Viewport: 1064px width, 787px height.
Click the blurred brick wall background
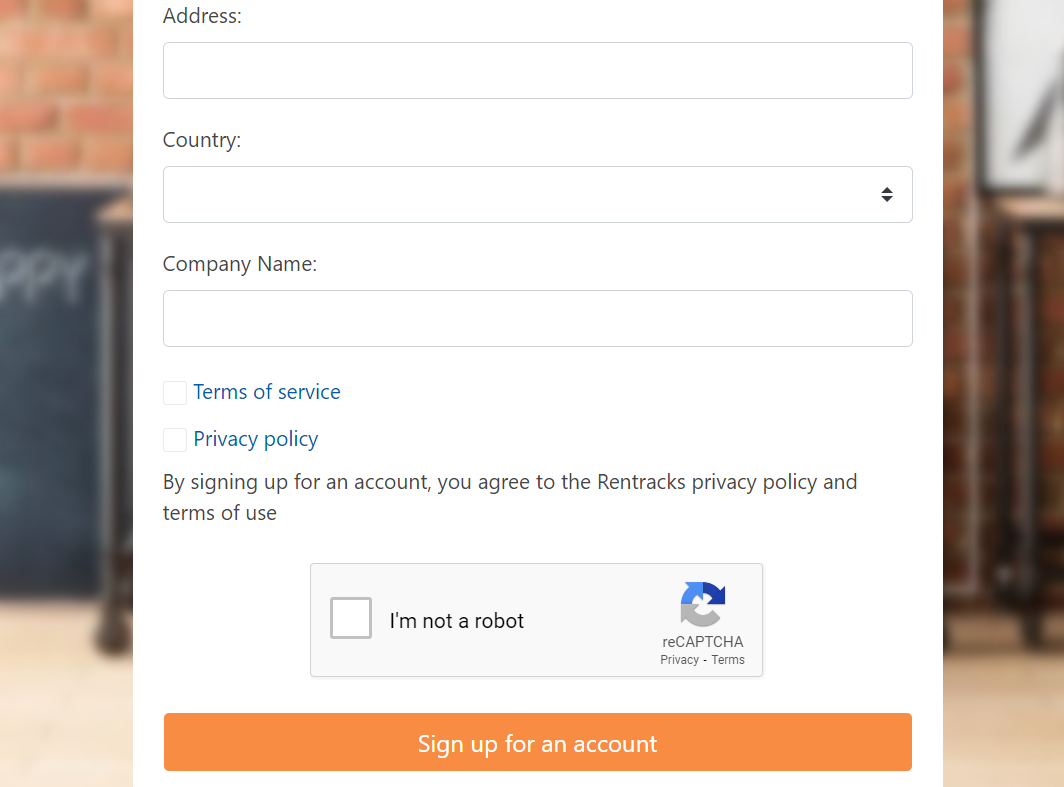coord(66,88)
